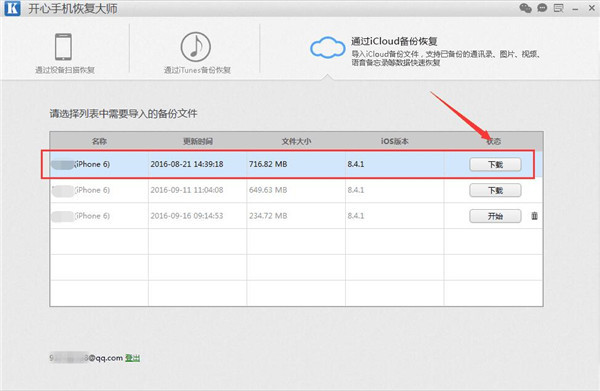
Task: Click 下载 button for the 649.63 MB backup
Action: click(x=495, y=191)
